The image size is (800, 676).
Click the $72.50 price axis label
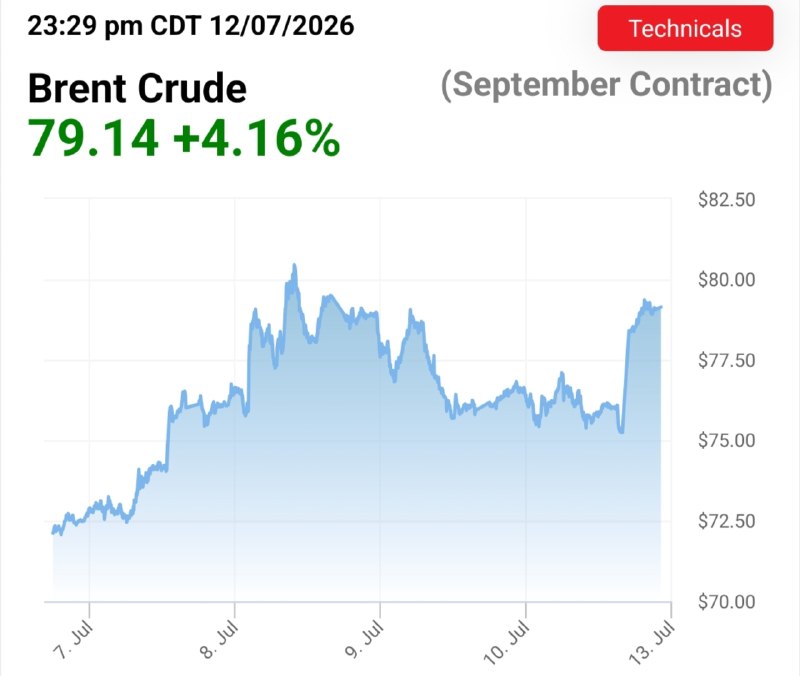pyautogui.click(x=727, y=521)
